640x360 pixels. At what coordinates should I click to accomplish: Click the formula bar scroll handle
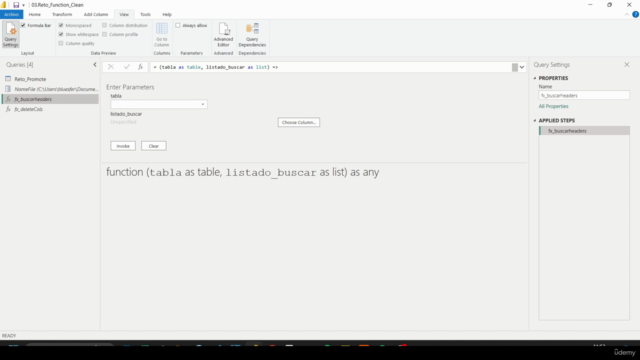(x=515, y=67)
